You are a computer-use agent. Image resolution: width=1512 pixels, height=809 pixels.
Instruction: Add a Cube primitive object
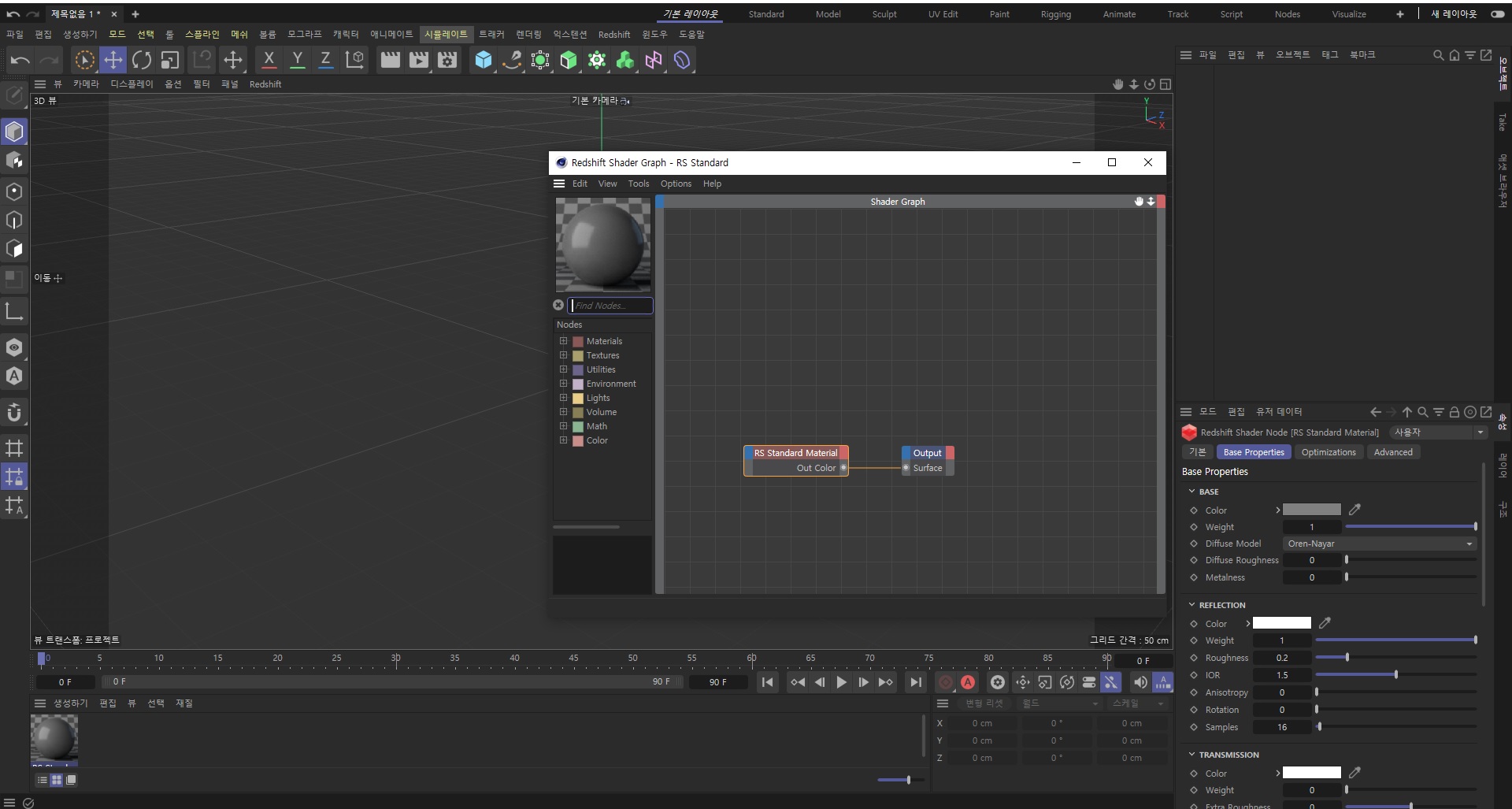coord(484,60)
